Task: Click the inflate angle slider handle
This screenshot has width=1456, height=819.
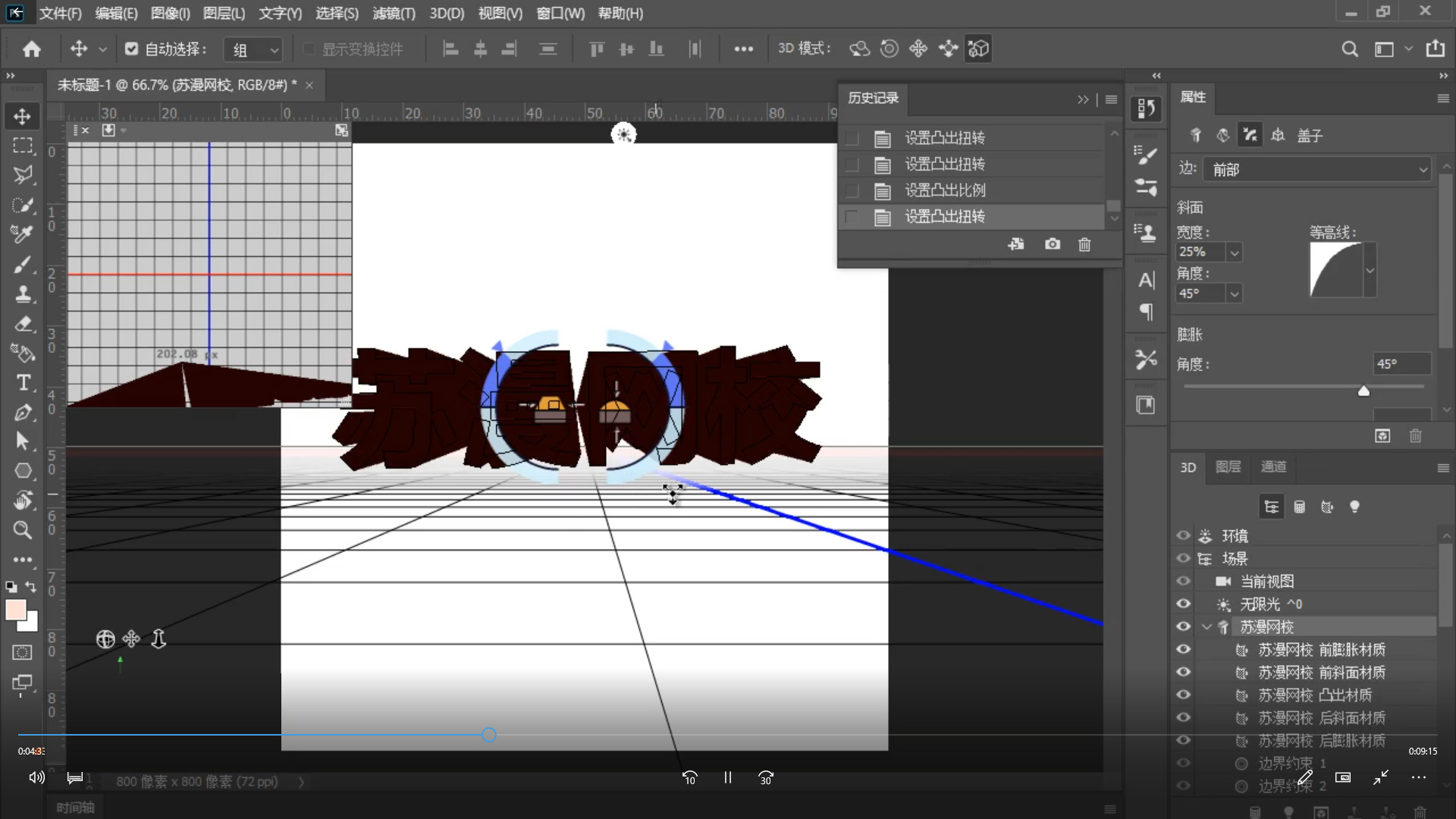Action: [1363, 391]
